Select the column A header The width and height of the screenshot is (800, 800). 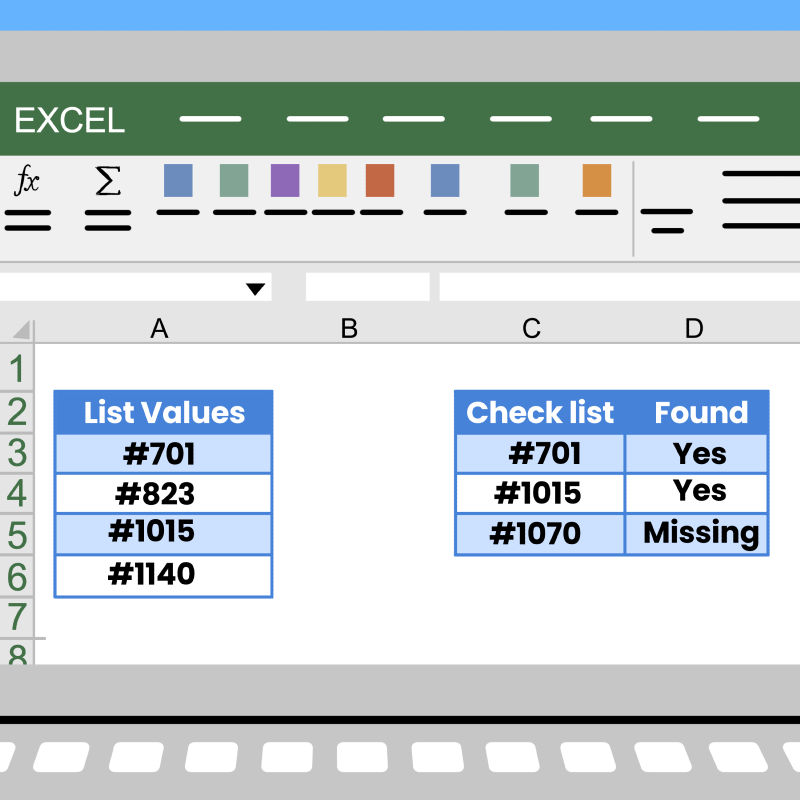159,328
